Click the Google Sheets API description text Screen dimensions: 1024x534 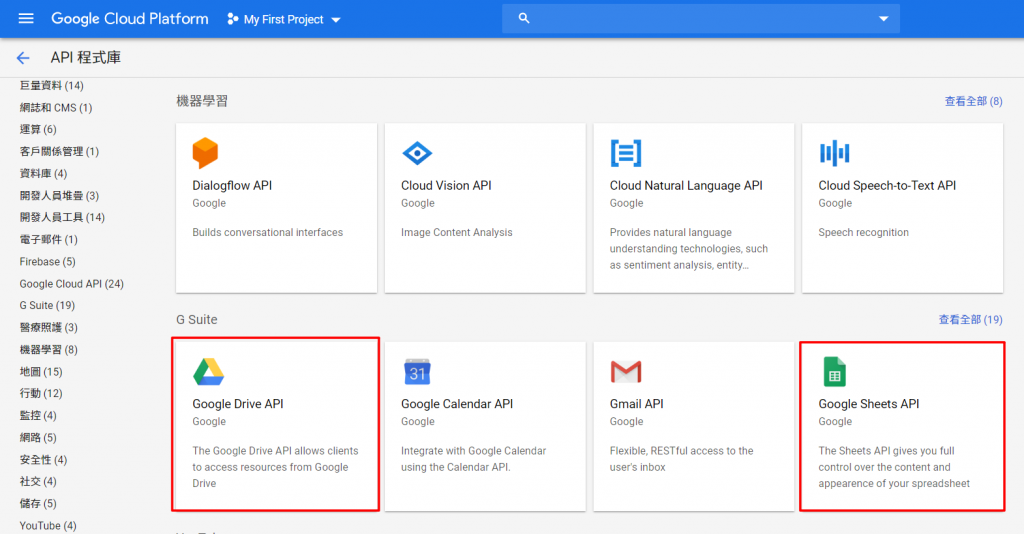[x=894, y=467]
